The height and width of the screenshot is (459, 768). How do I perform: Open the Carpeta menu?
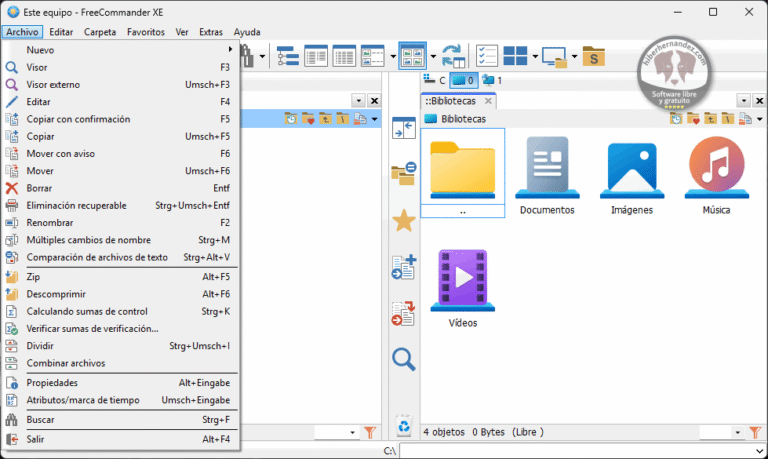click(x=100, y=32)
